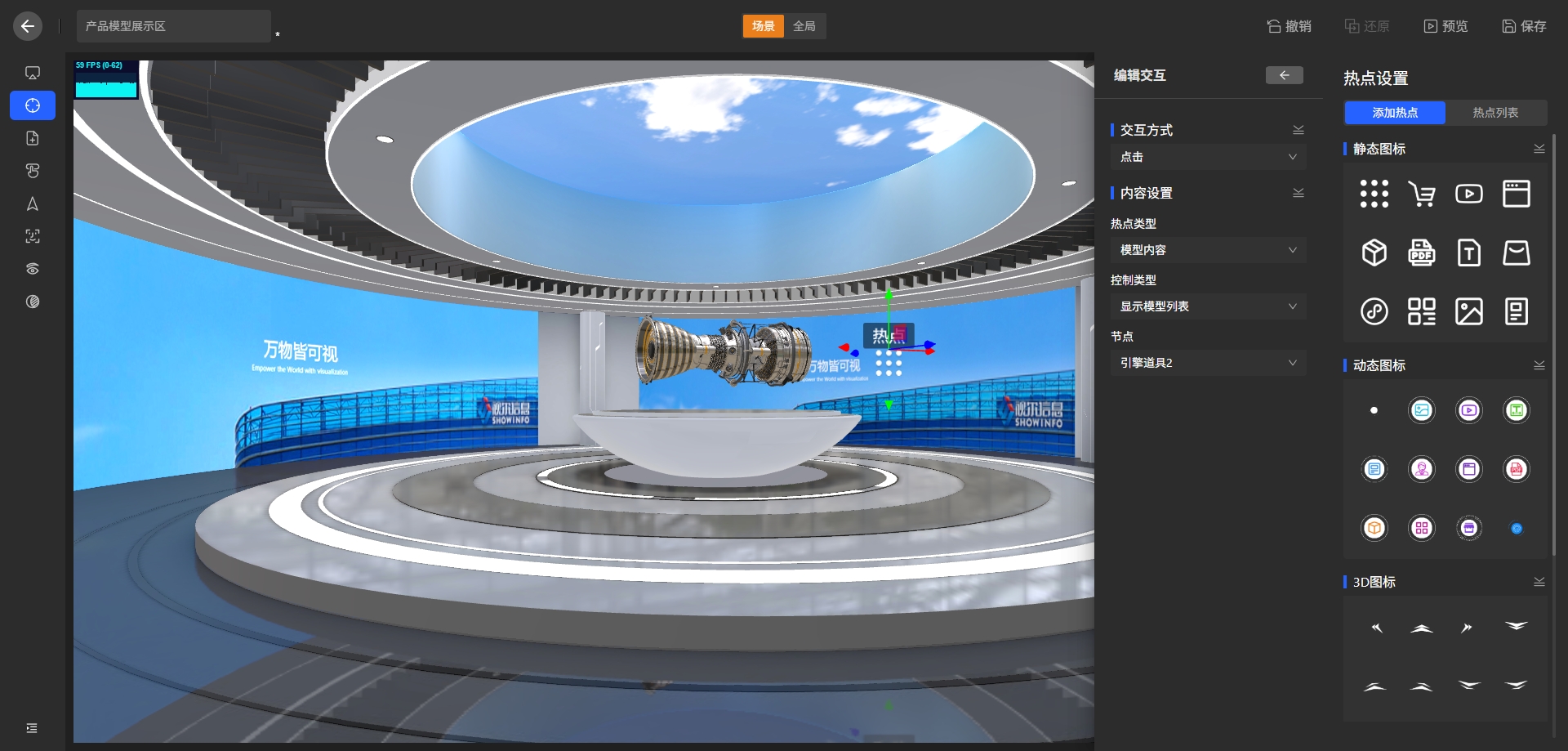Image resolution: width=1568 pixels, height=751 pixels.
Task: Choose the PDF document static icon
Action: [1421, 253]
